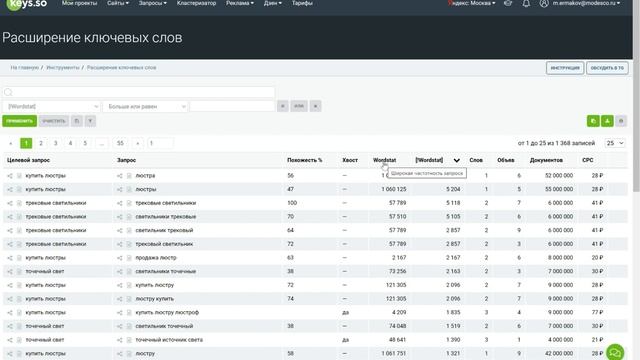Open the 25 rows-per-page dropdown
640x360 pixels.
click(615, 143)
